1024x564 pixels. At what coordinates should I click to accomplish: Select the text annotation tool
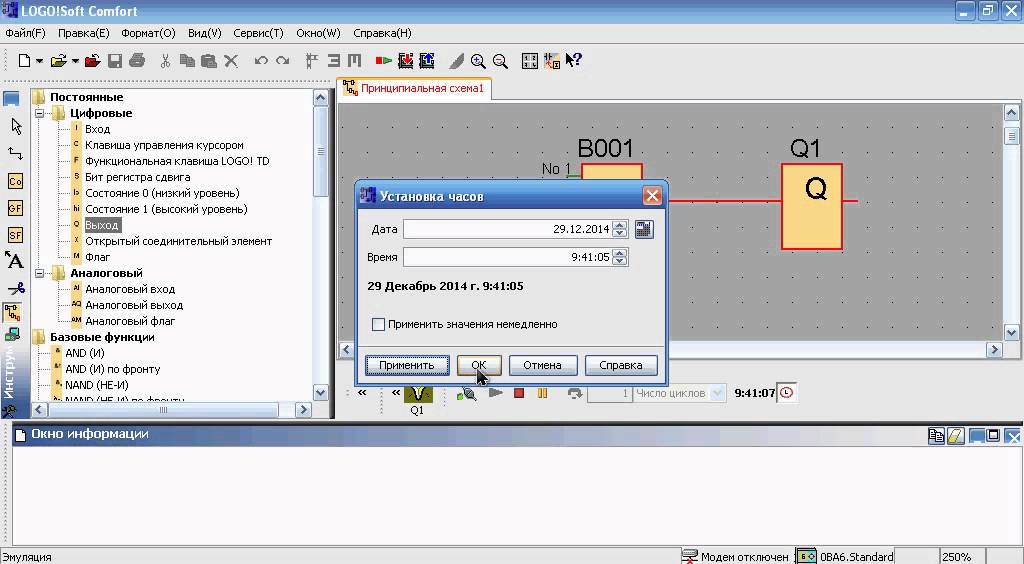[x=14, y=260]
